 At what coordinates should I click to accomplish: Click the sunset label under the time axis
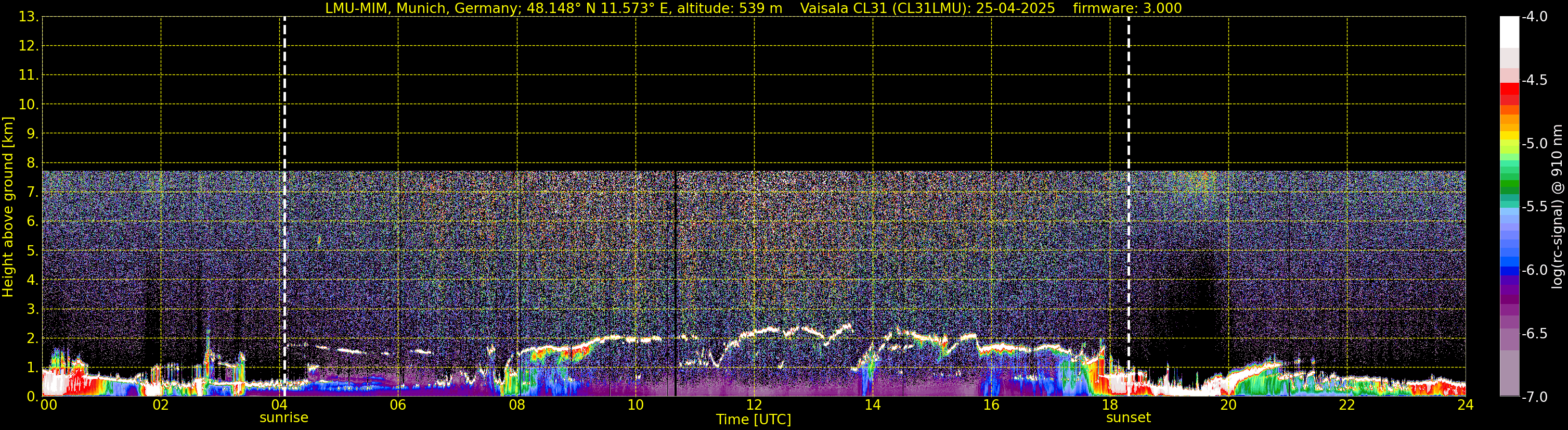[1128, 418]
